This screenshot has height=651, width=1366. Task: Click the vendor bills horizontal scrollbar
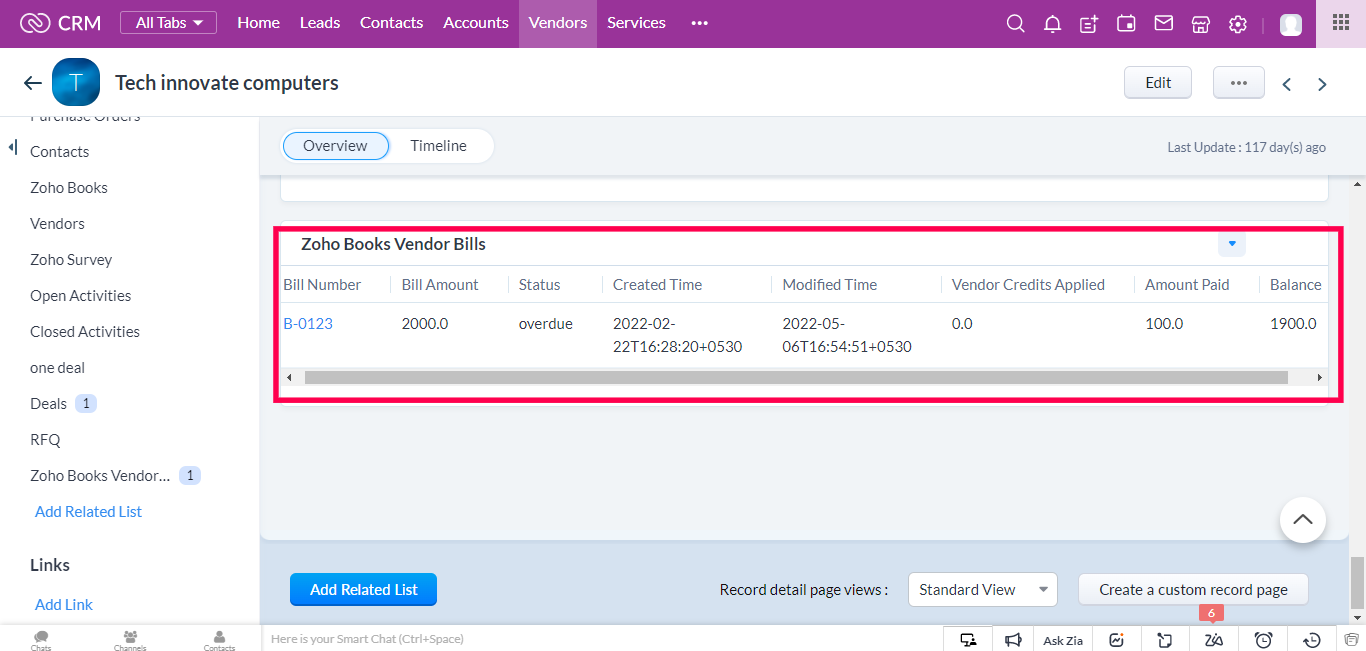796,377
